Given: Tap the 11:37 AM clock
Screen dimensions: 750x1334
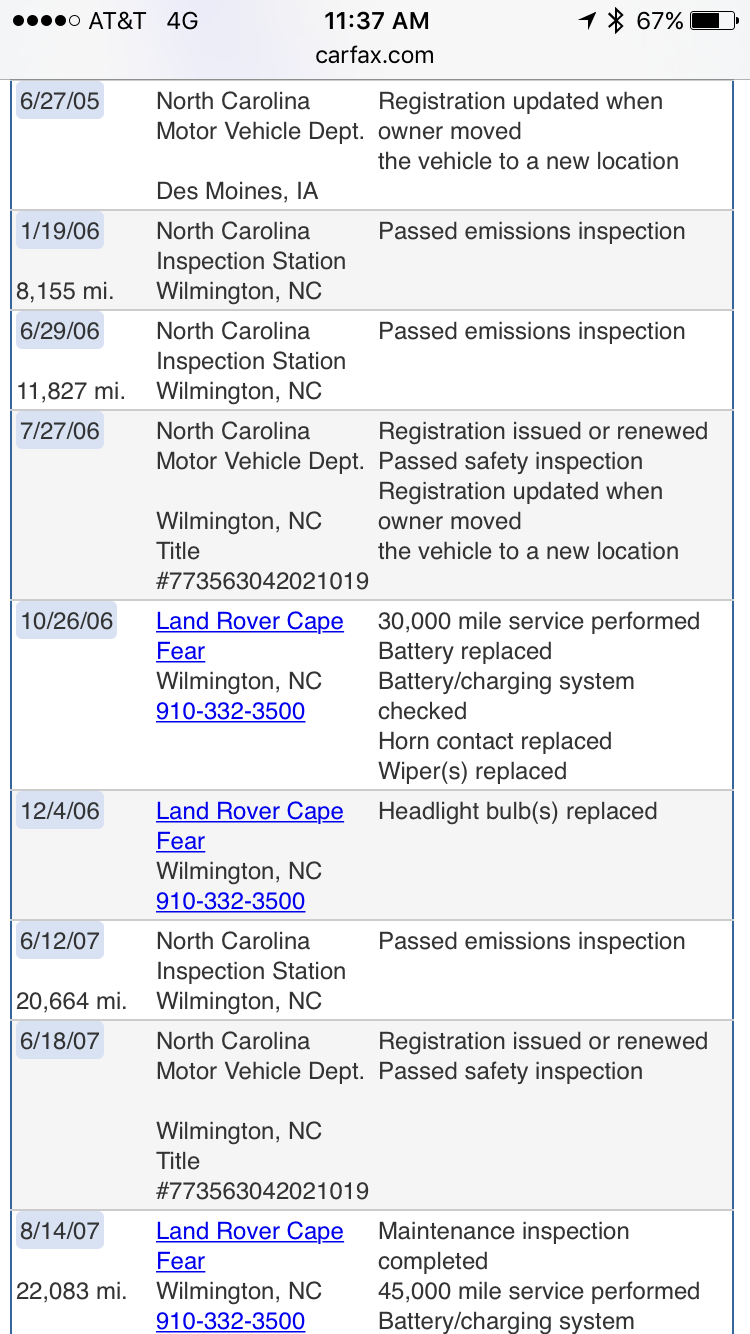Looking at the screenshot, I should tap(375, 20).
